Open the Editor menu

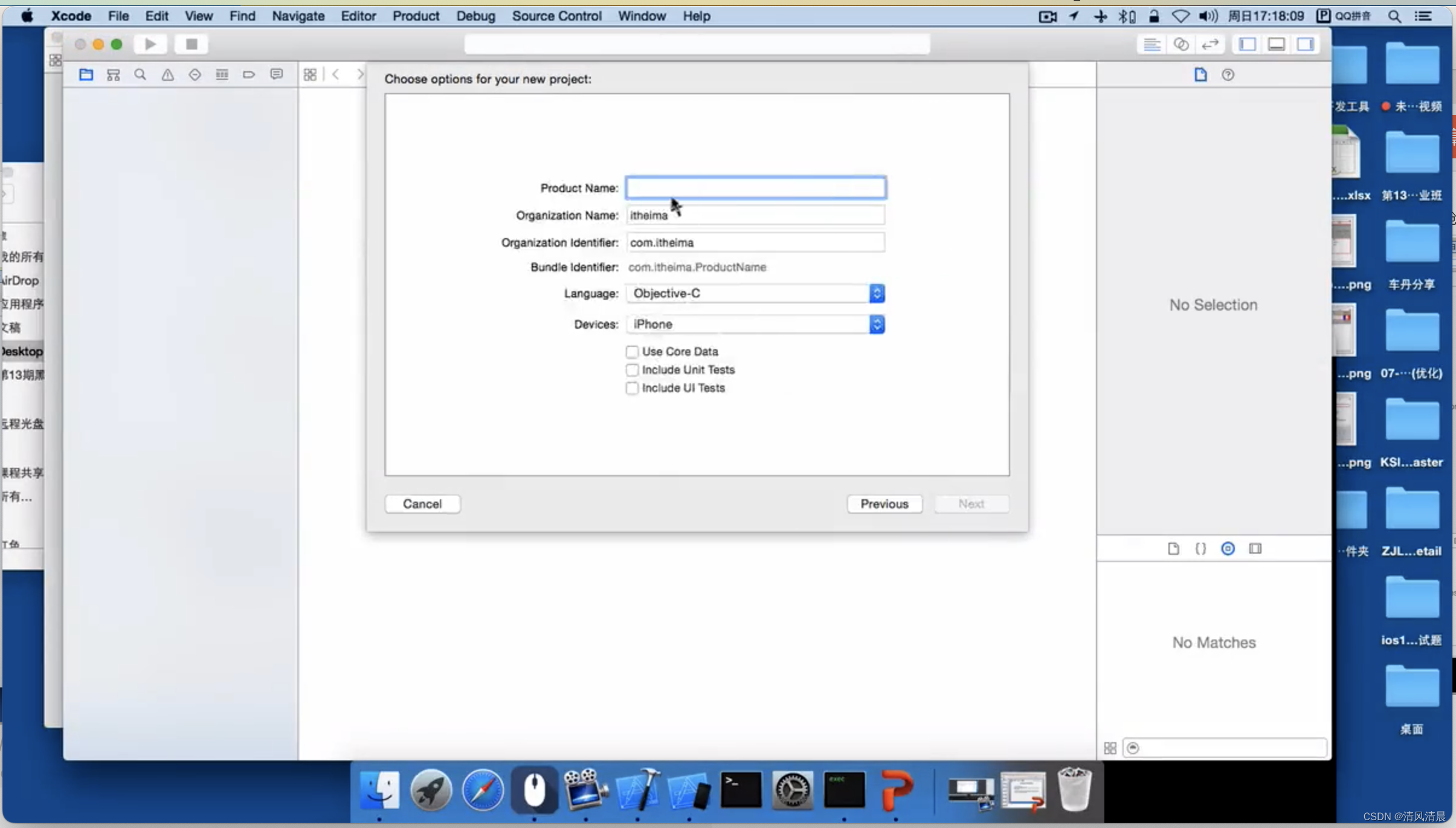click(358, 16)
